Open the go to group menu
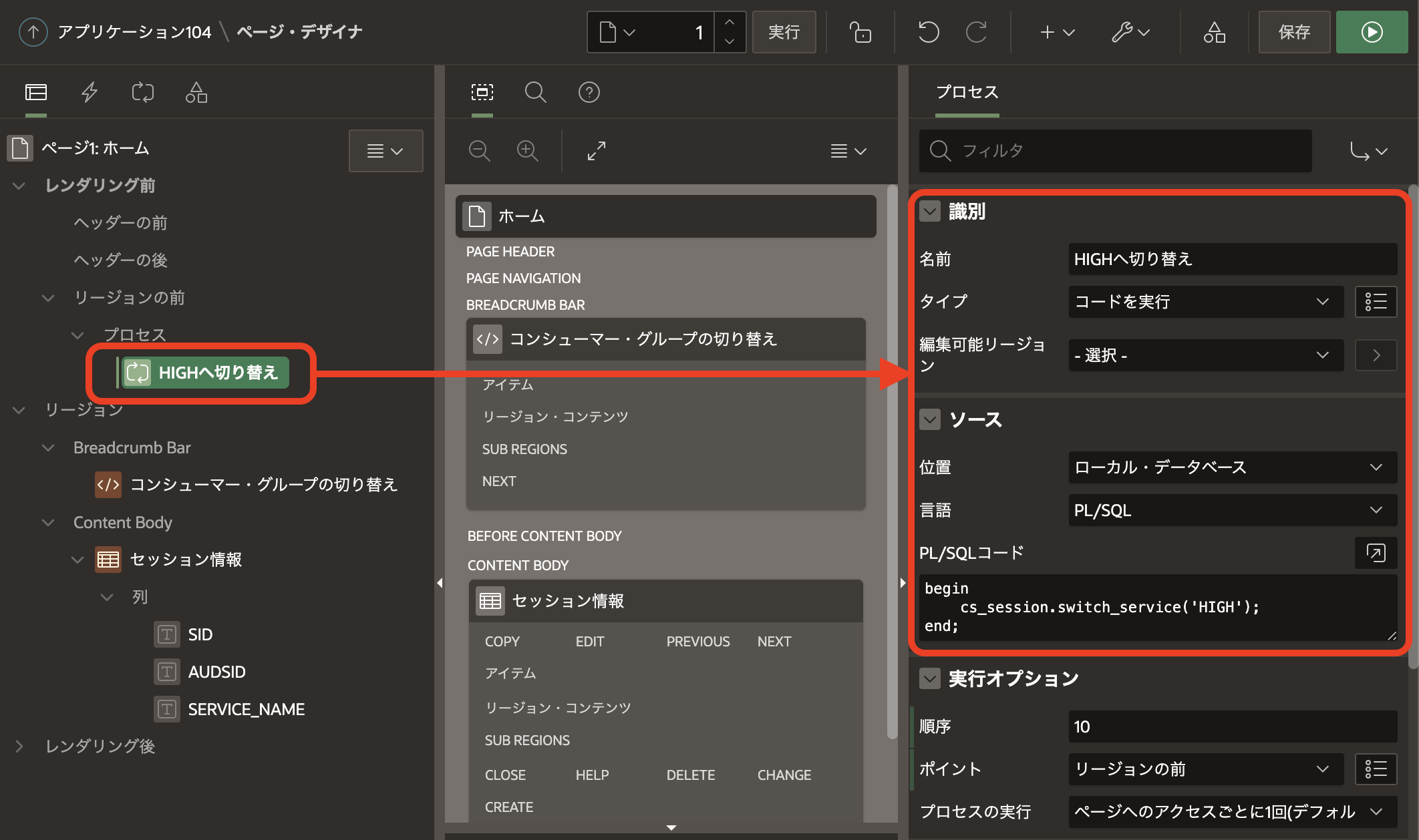Viewport: 1419px width, 840px height. pos(1368,151)
